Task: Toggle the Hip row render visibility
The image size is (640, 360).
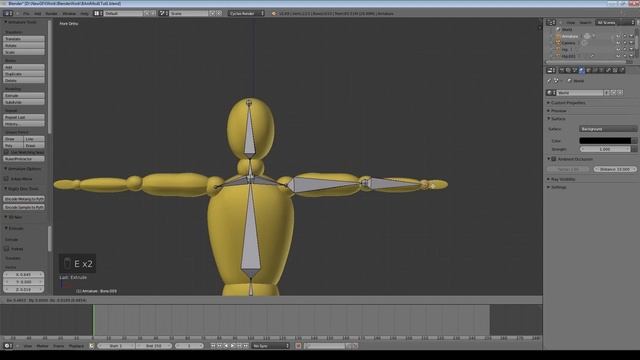Action: pos(631,49)
